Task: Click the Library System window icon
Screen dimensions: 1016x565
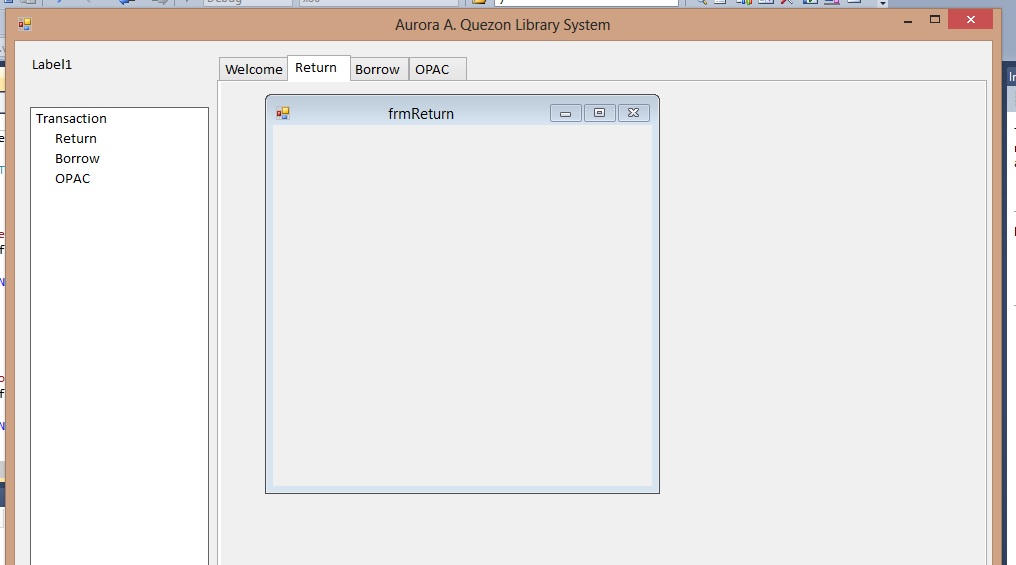Action: click(25, 25)
